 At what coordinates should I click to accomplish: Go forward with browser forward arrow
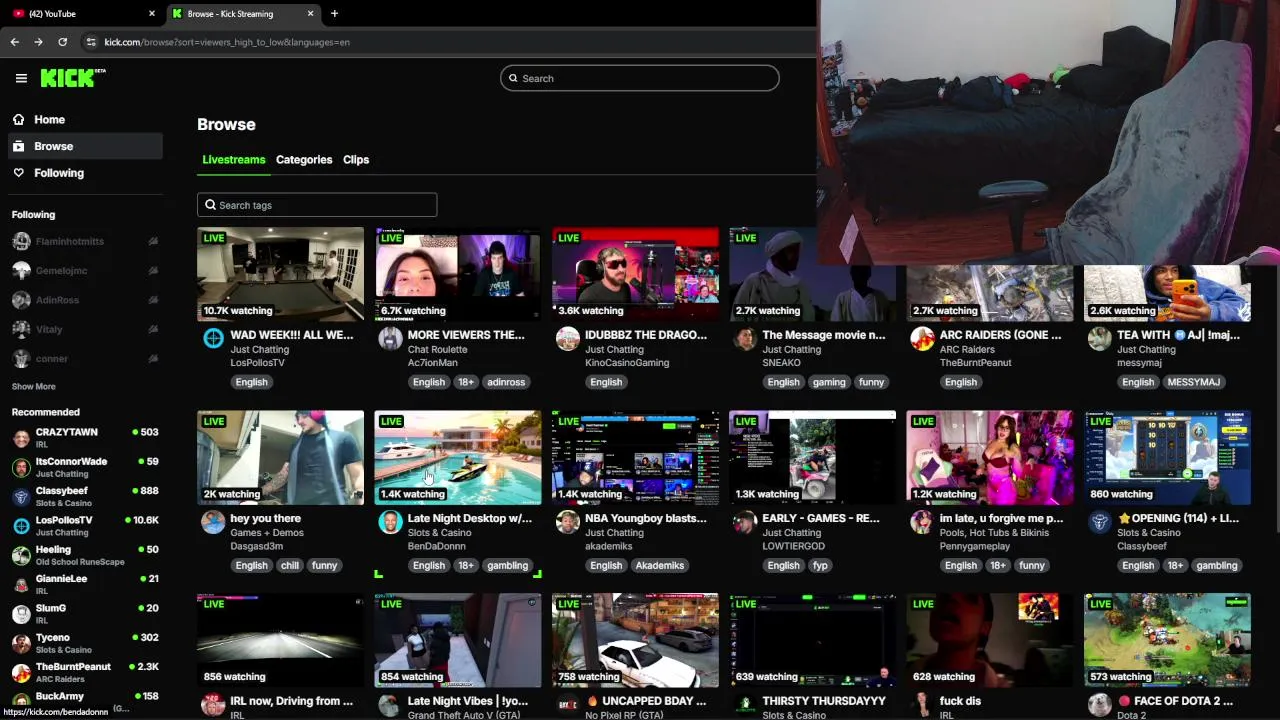(38, 42)
